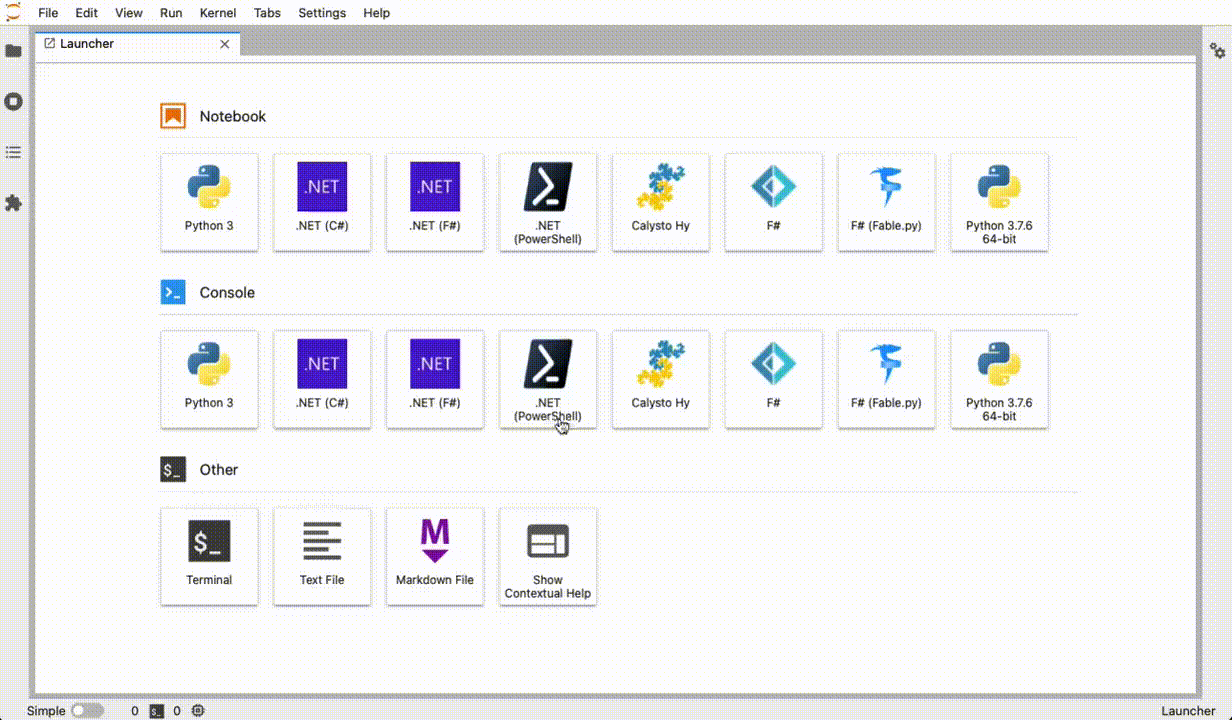Launch a Python 3 notebook

pos(209,202)
